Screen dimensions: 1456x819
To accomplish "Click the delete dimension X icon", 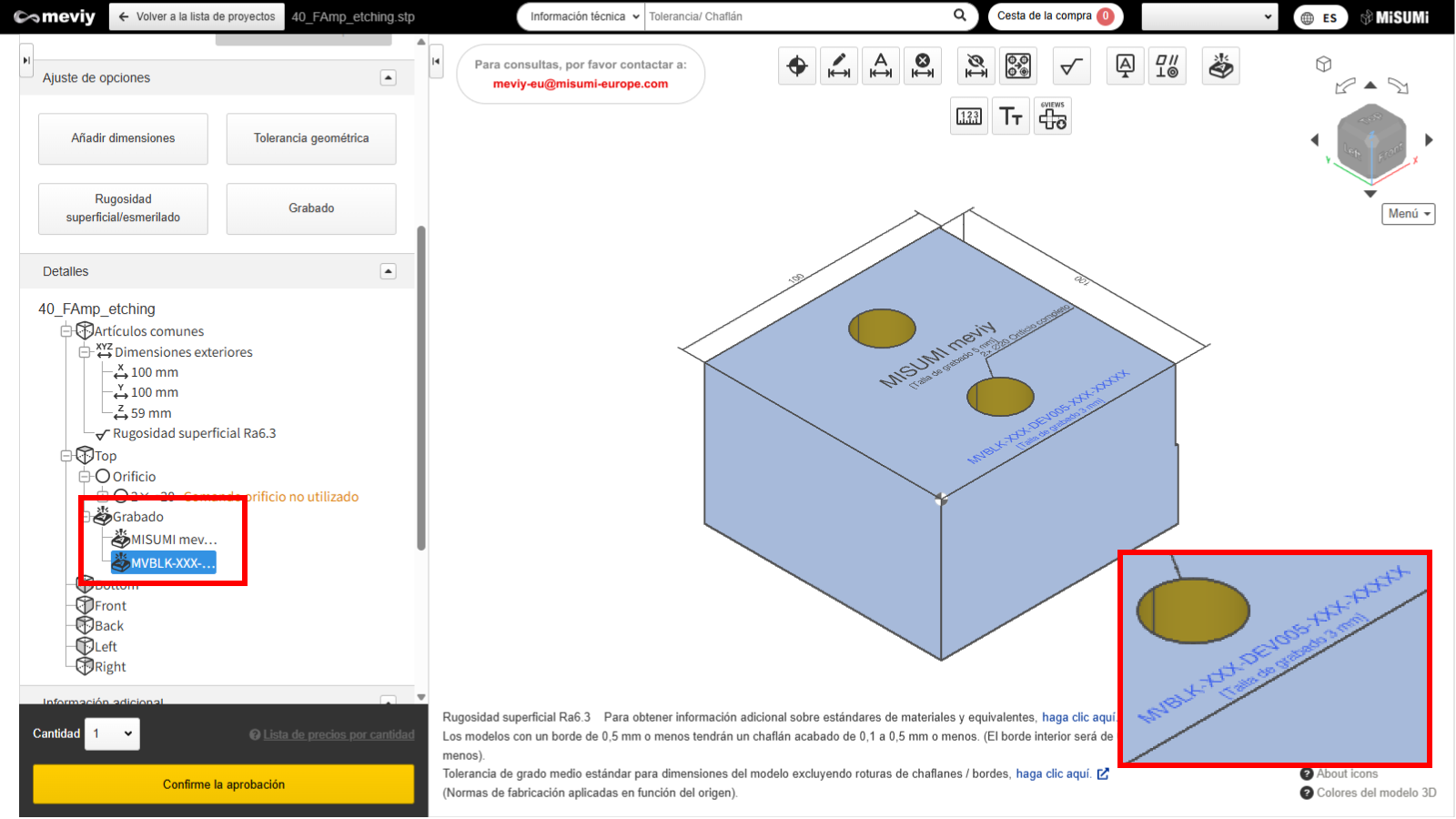I will pos(923,66).
